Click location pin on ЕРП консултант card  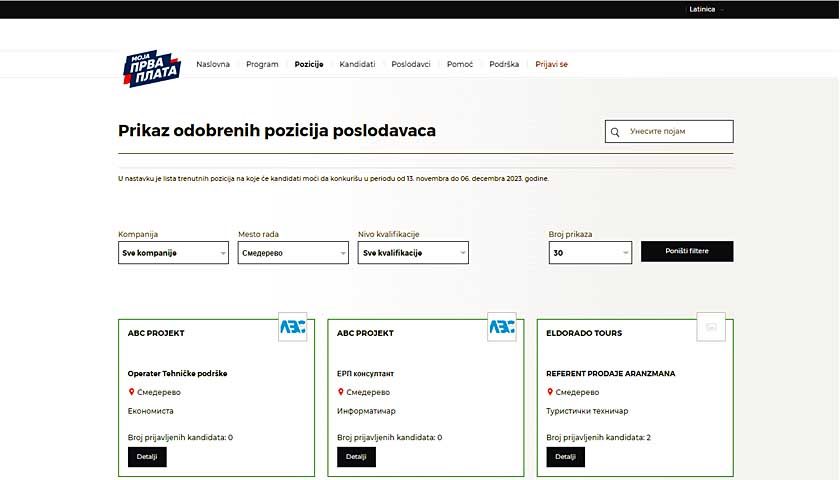coord(340,392)
